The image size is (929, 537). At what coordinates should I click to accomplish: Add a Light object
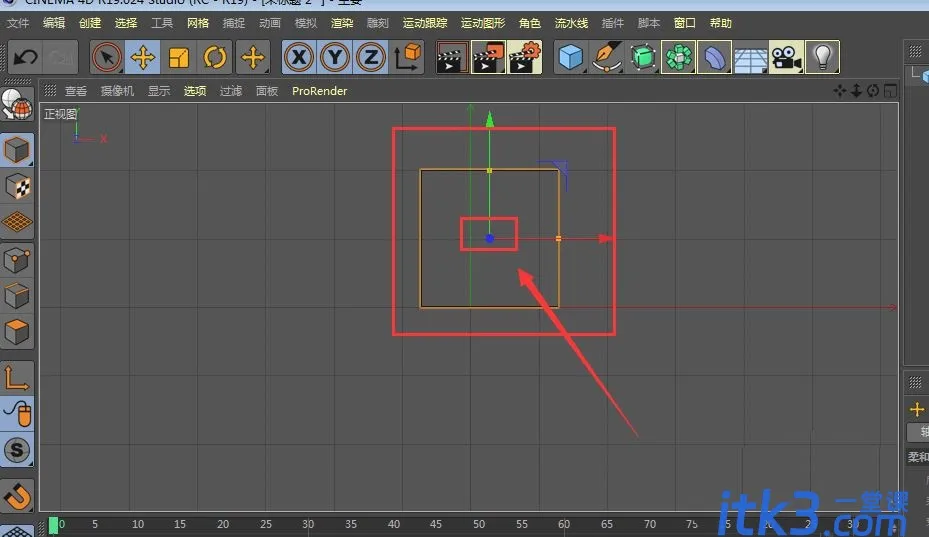coord(823,57)
